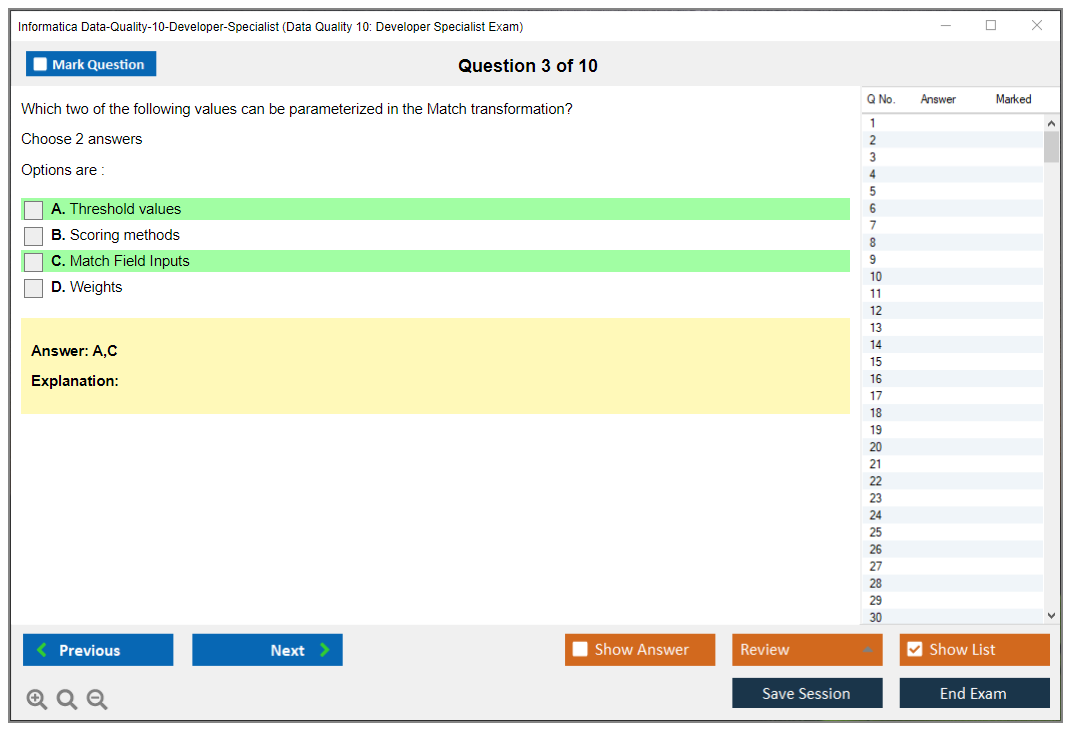Click the zoom out magnifier icon
The width and height of the screenshot is (1075, 735).
(x=97, y=700)
